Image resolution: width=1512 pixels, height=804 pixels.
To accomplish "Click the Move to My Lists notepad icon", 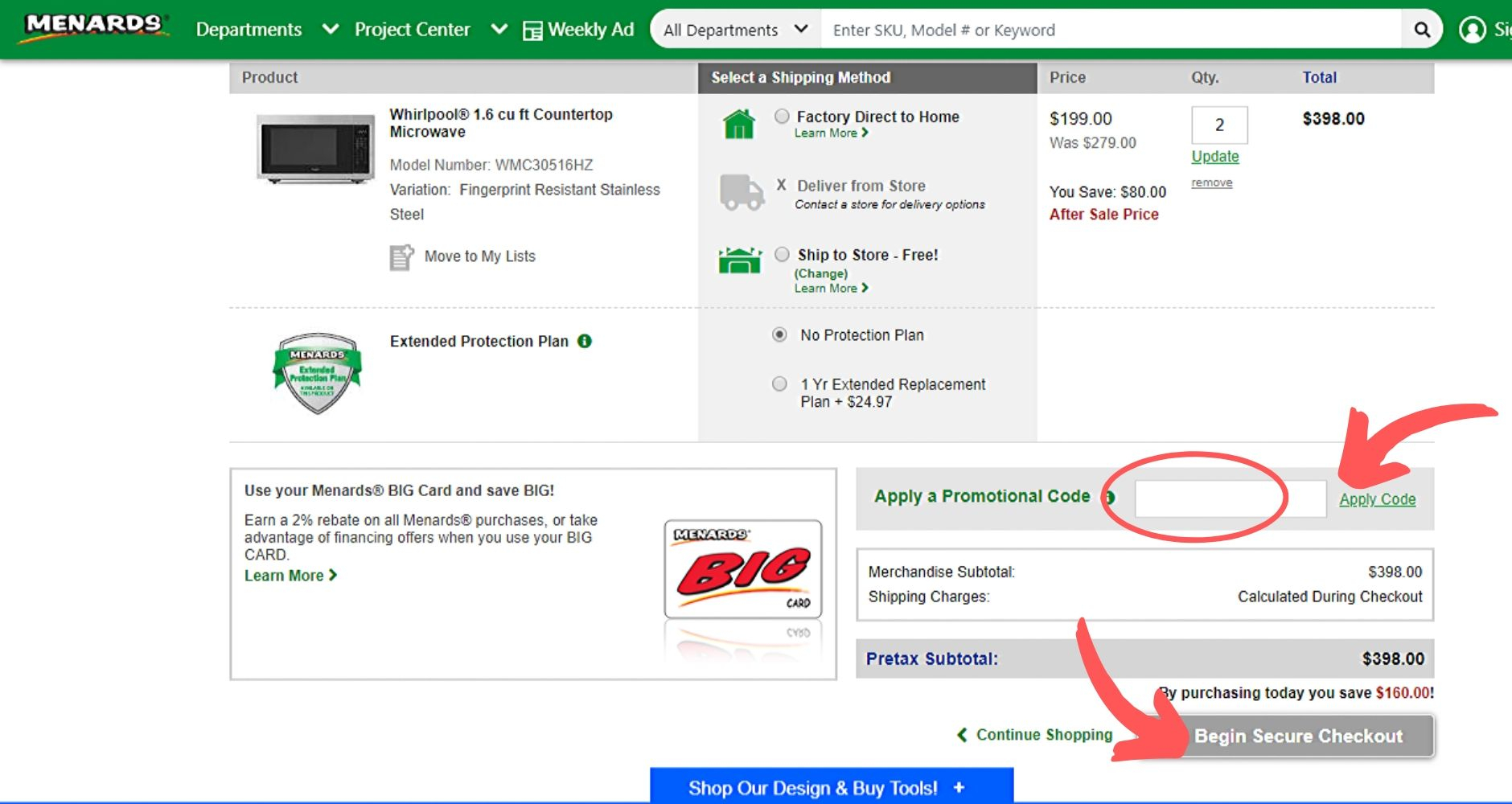I will [401, 257].
